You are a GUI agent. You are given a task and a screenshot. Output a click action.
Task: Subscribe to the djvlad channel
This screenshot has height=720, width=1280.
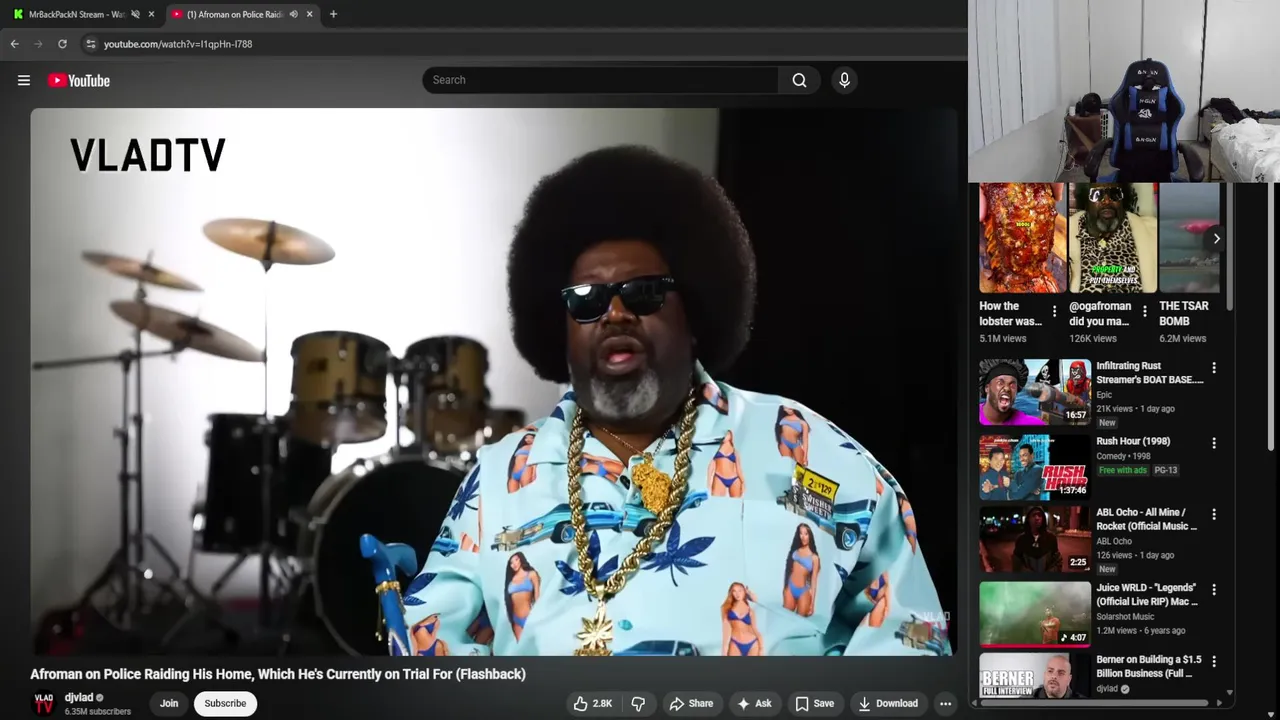pos(225,703)
